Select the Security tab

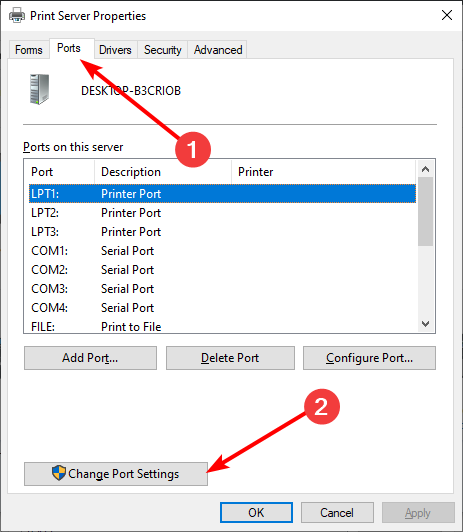(162, 50)
